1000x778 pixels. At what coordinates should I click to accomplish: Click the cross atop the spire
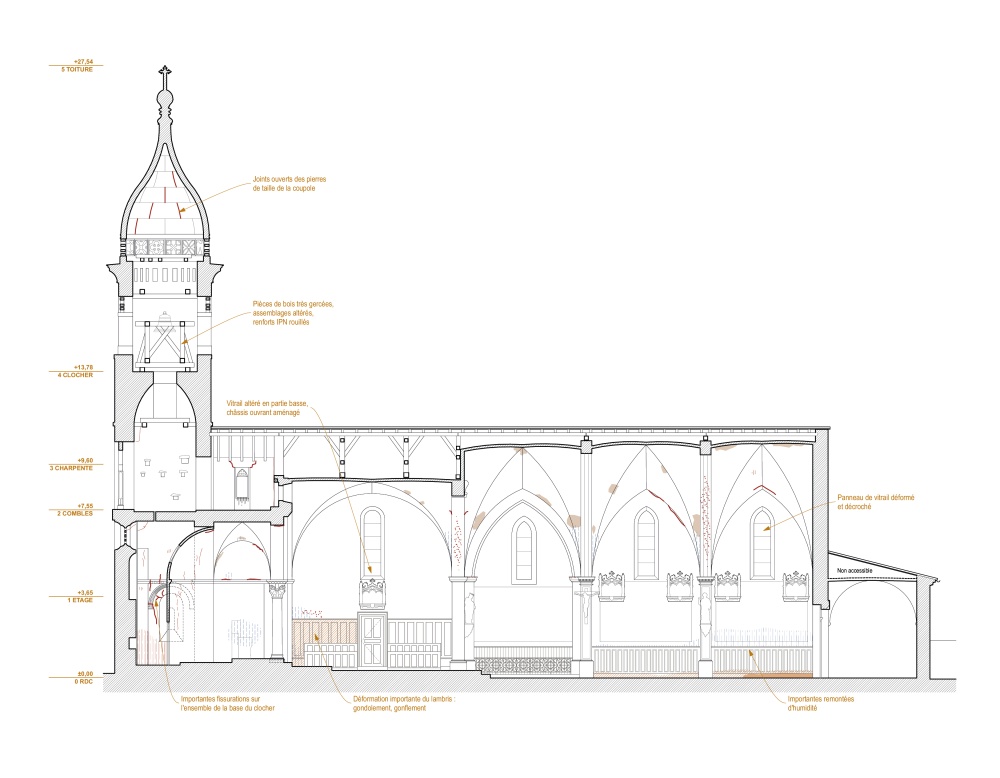pos(165,75)
